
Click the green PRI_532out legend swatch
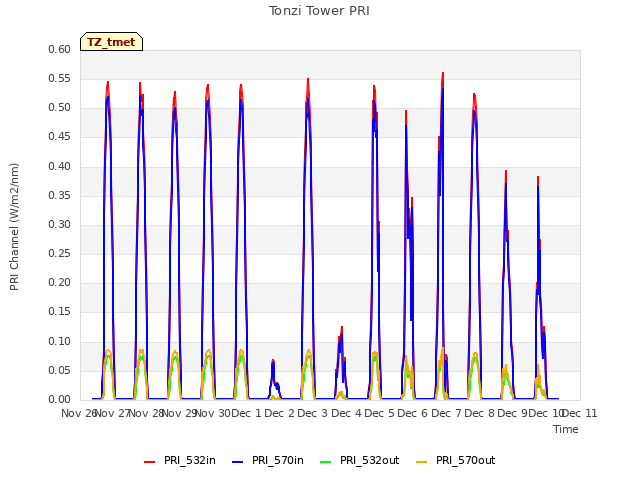click(325, 462)
